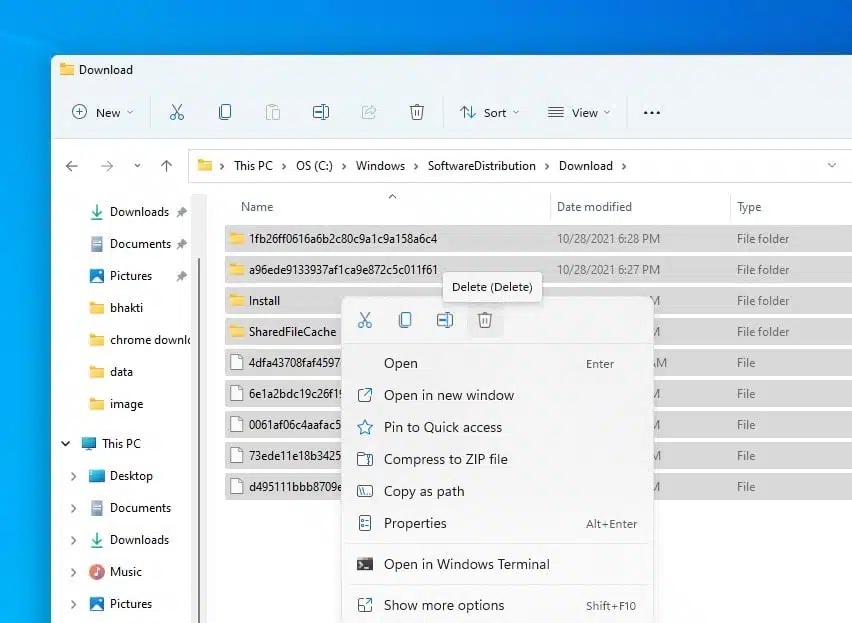Open the three-dot See more menu
The height and width of the screenshot is (623, 852).
[651, 113]
